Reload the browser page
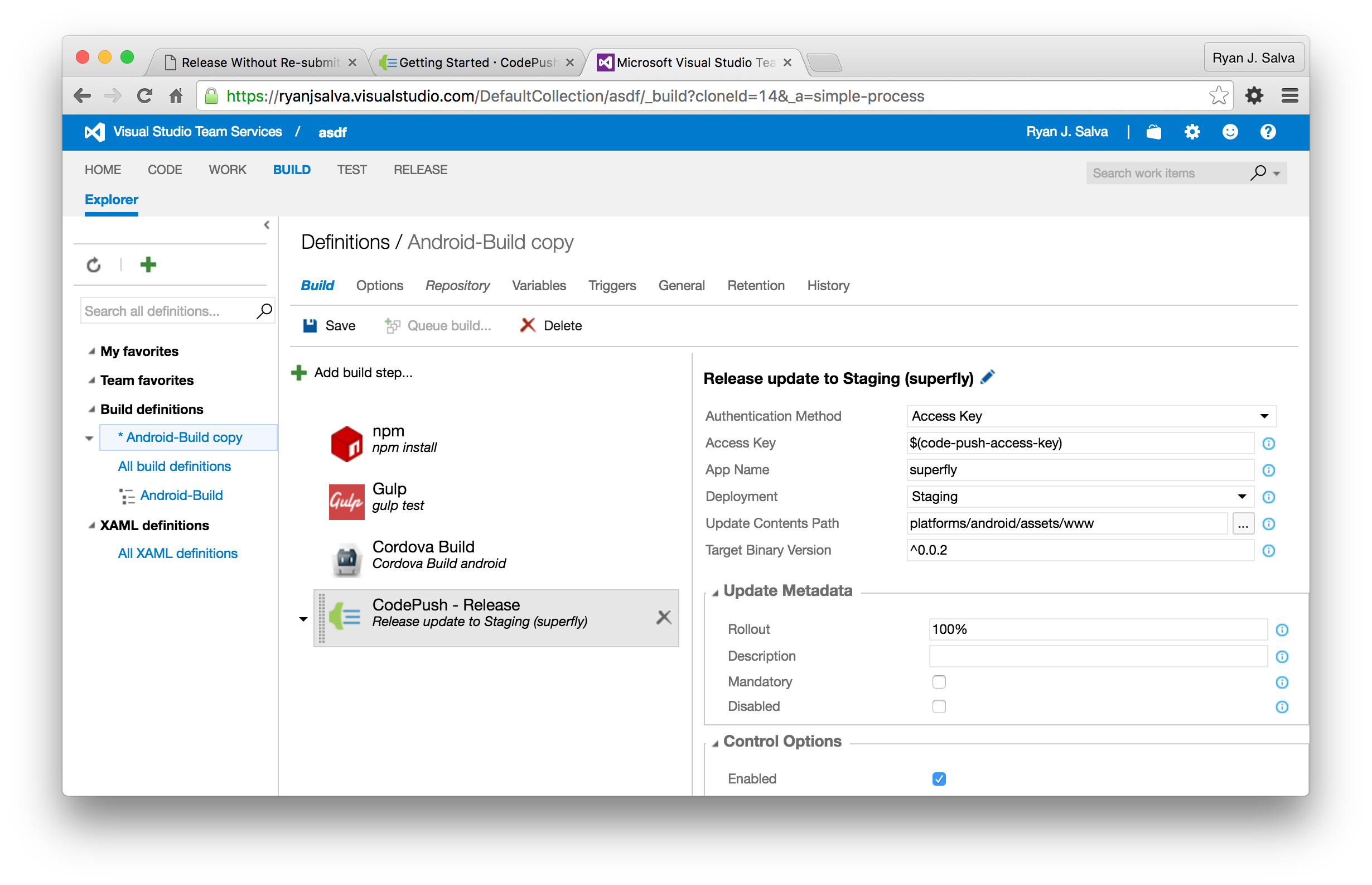Viewport: 1372px width, 885px height. pos(144,96)
